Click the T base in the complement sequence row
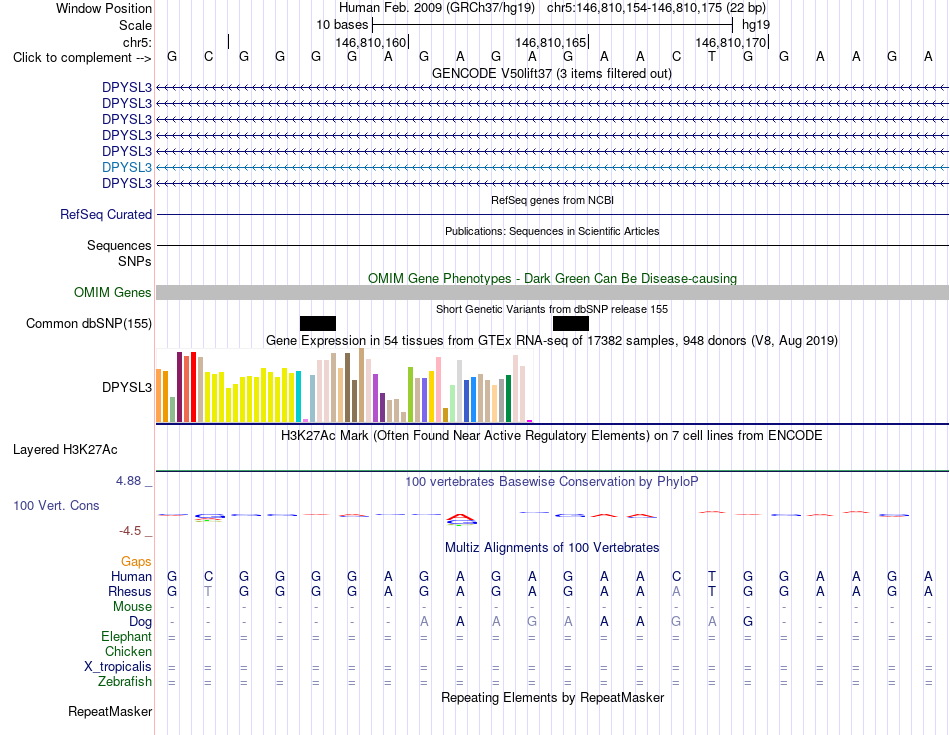 (712, 56)
